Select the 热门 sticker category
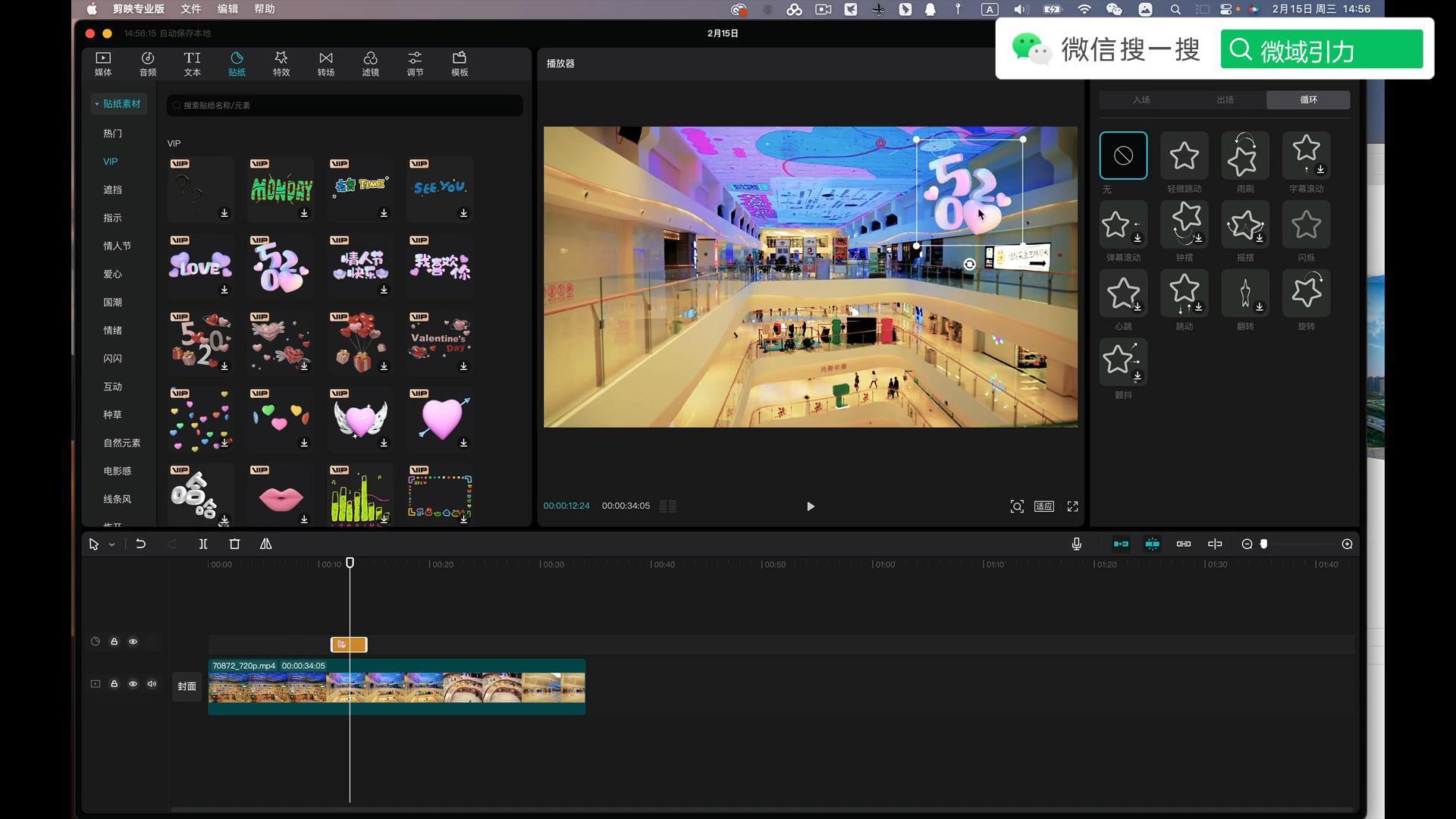Viewport: 1456px width, 819px height. (112, 133)
